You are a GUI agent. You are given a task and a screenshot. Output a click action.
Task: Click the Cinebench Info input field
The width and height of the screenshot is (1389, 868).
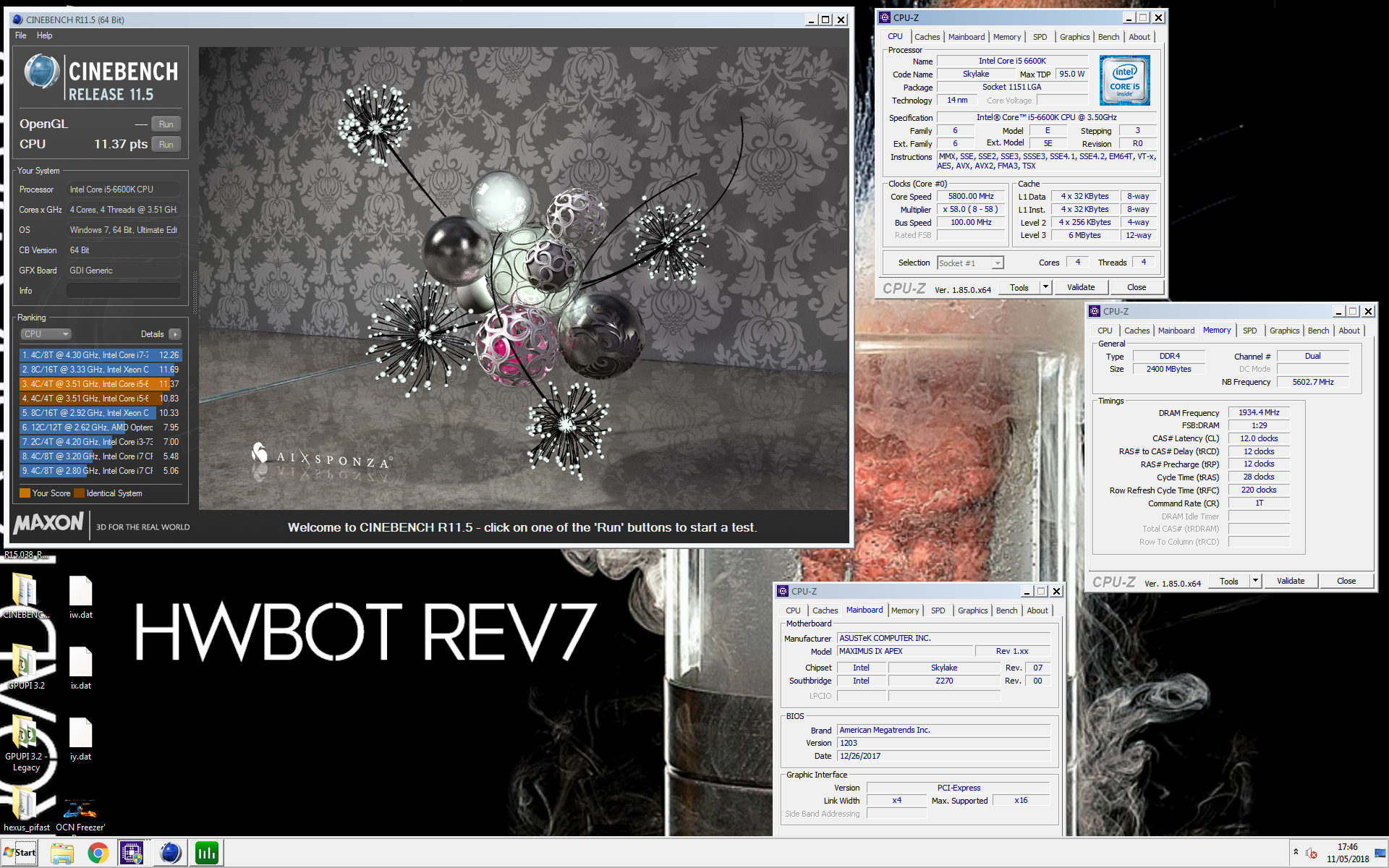pyautogui.click(x=124, y=291)
